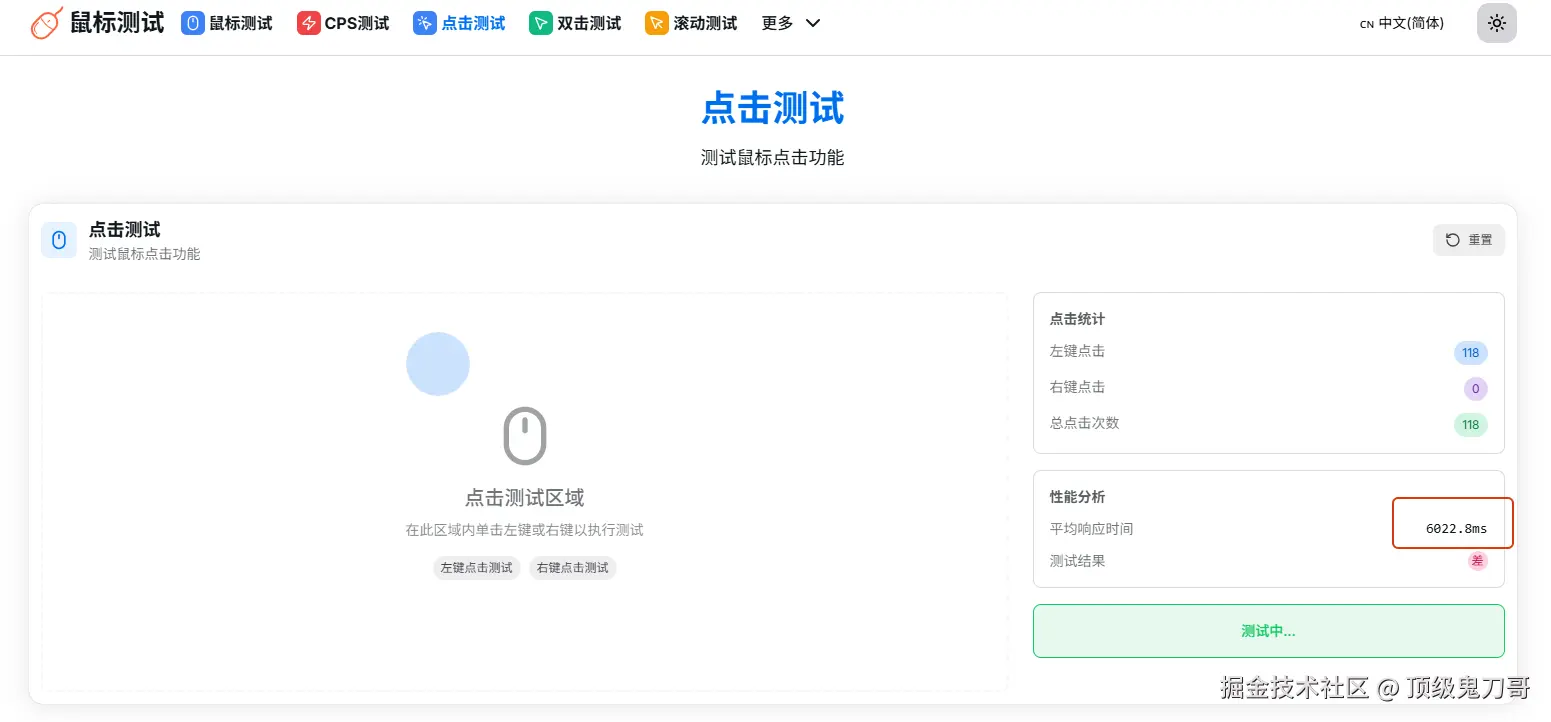Select the 左键点击测试 badge
The image size is (1551, 722).
click(x=477, y=567)
